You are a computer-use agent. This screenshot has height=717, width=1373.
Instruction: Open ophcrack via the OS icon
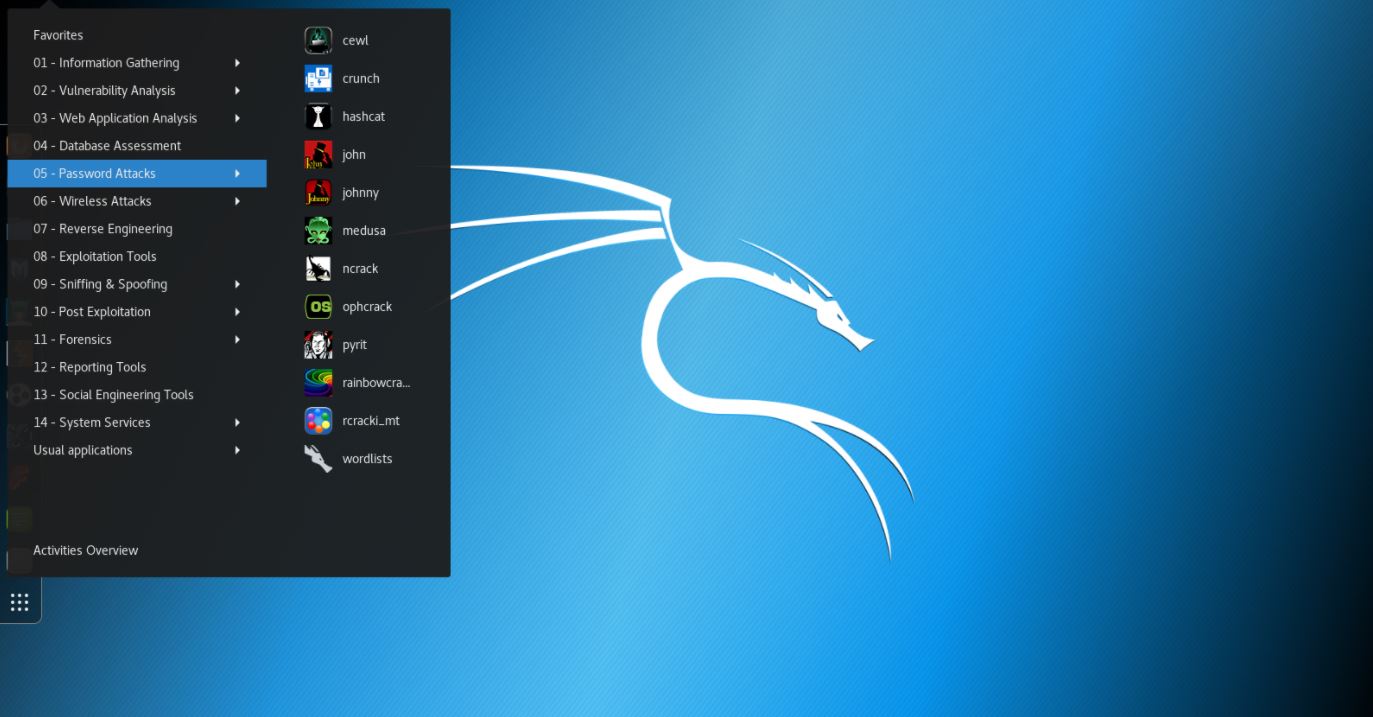[318, 307]
